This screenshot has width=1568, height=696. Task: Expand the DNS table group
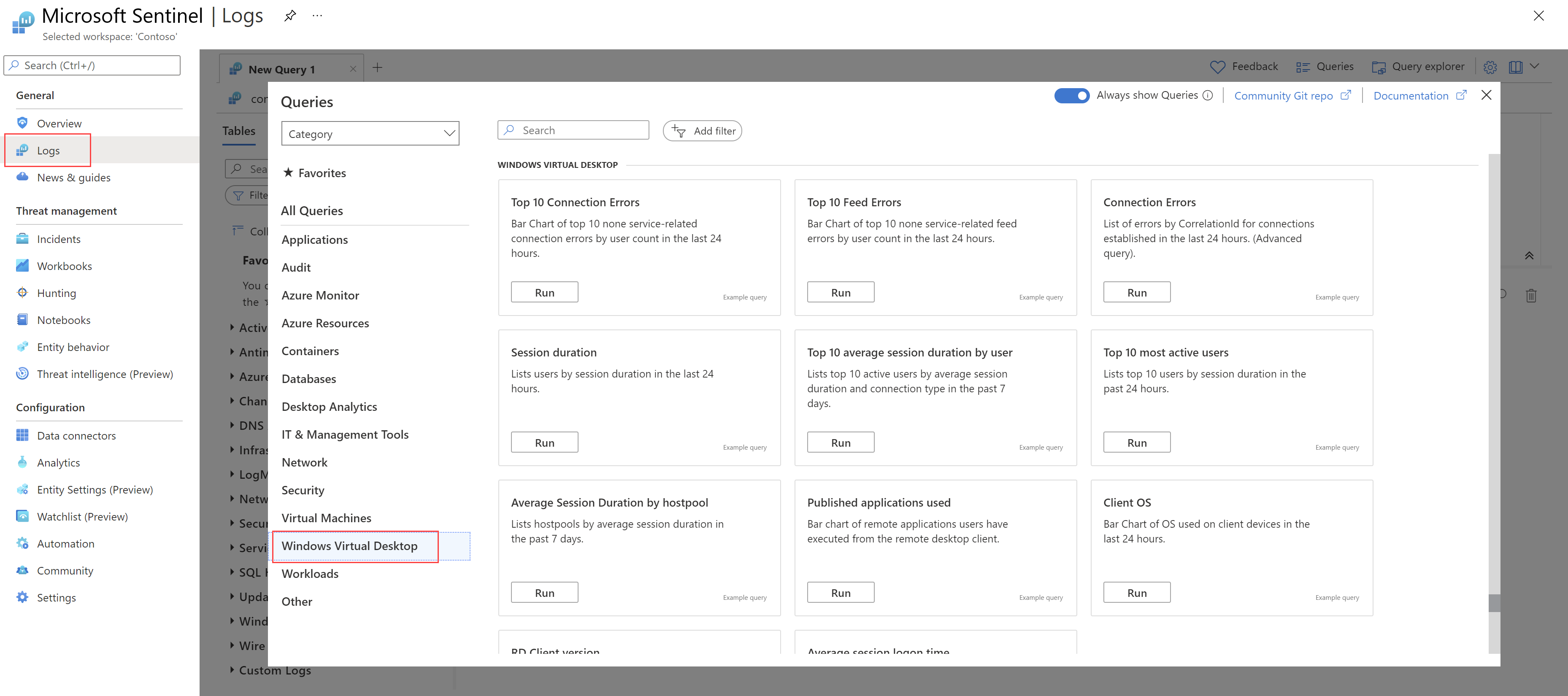pos(232,425)
